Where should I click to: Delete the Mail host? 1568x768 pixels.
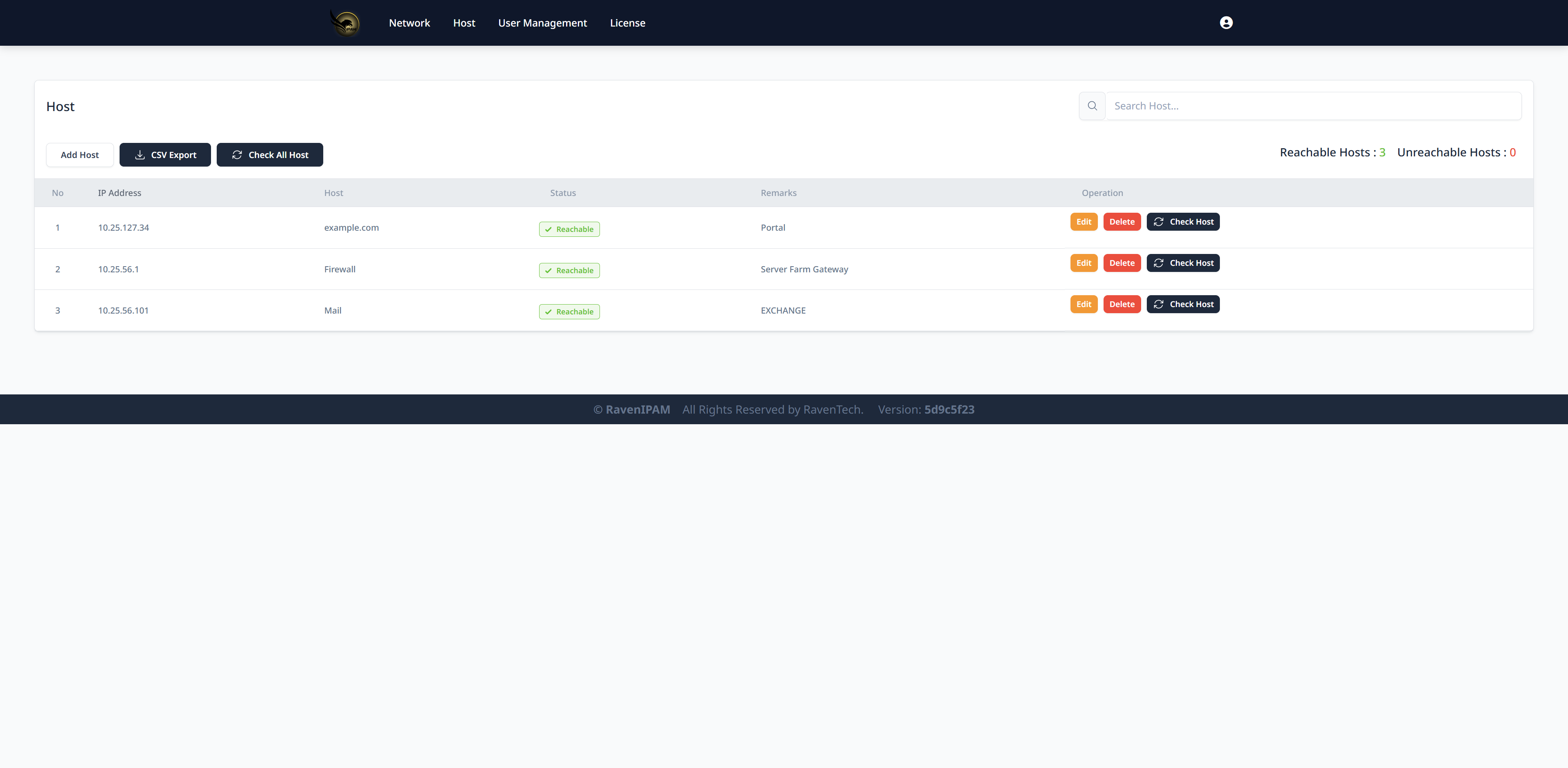tap(1122, 305)
